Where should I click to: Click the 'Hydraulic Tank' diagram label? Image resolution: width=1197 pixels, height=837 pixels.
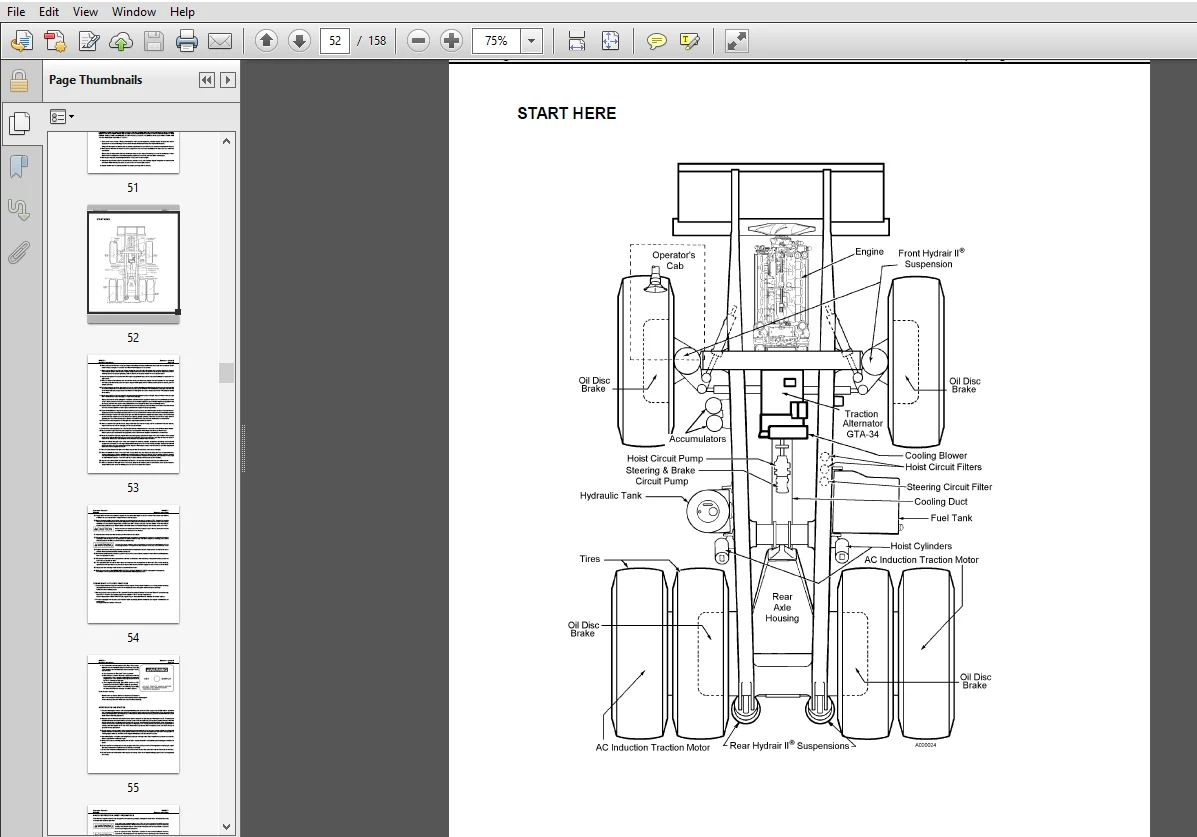click(x=611, y=496)
